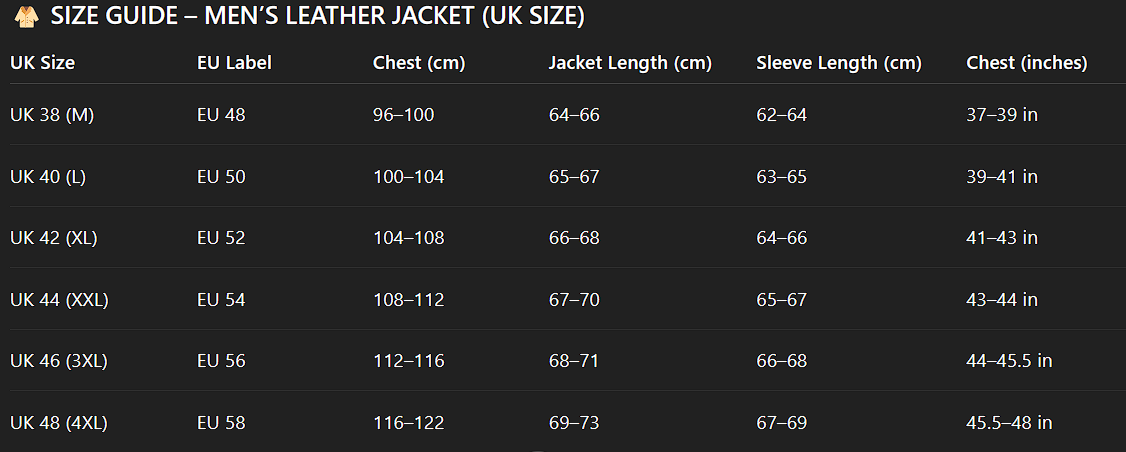This screenshot has height=452, width=1126.
Task: Click the 66–68 sleeve length cell
Action: click(781, 361)
